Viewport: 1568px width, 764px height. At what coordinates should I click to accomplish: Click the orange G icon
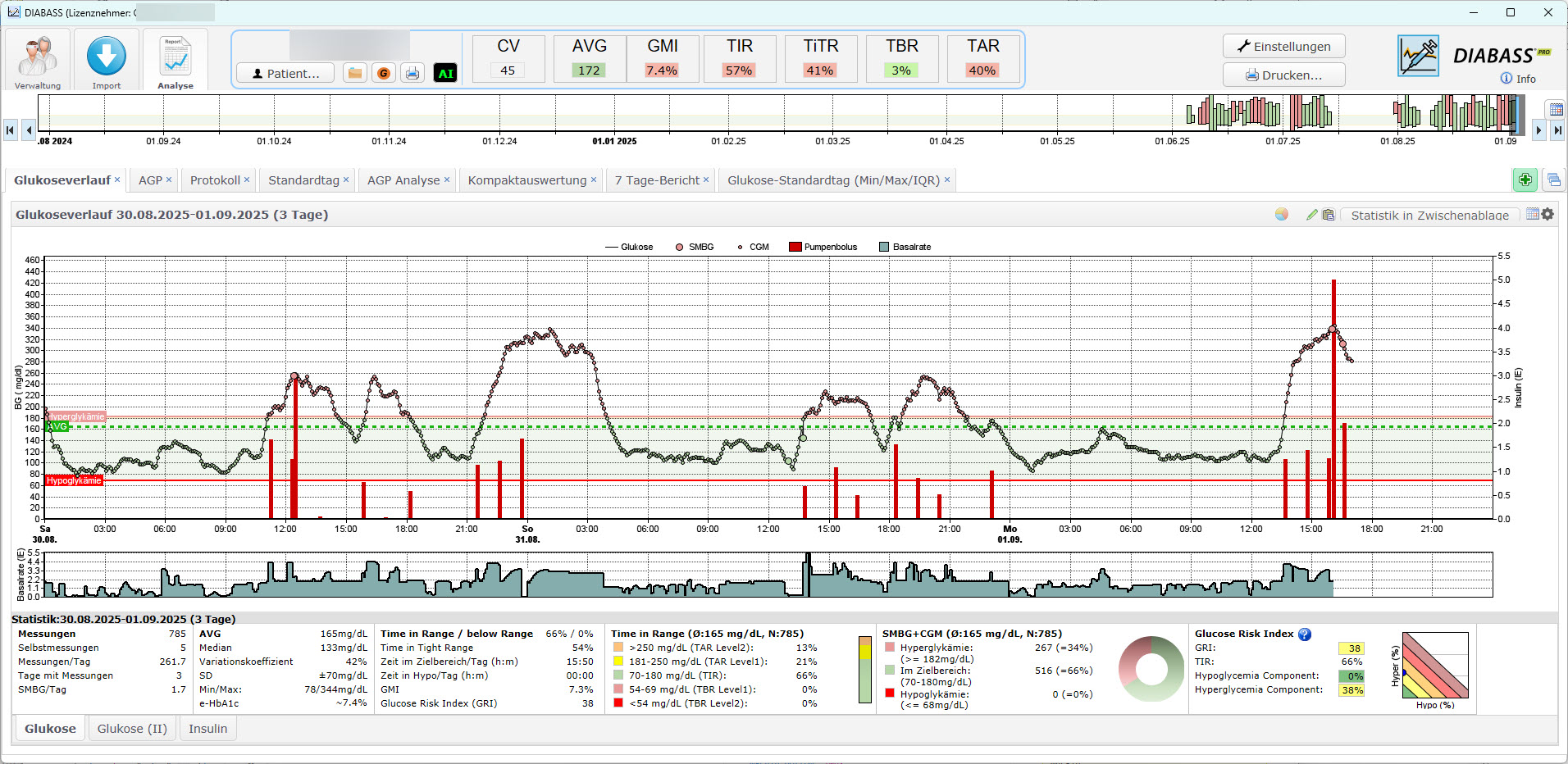(383, 73)
